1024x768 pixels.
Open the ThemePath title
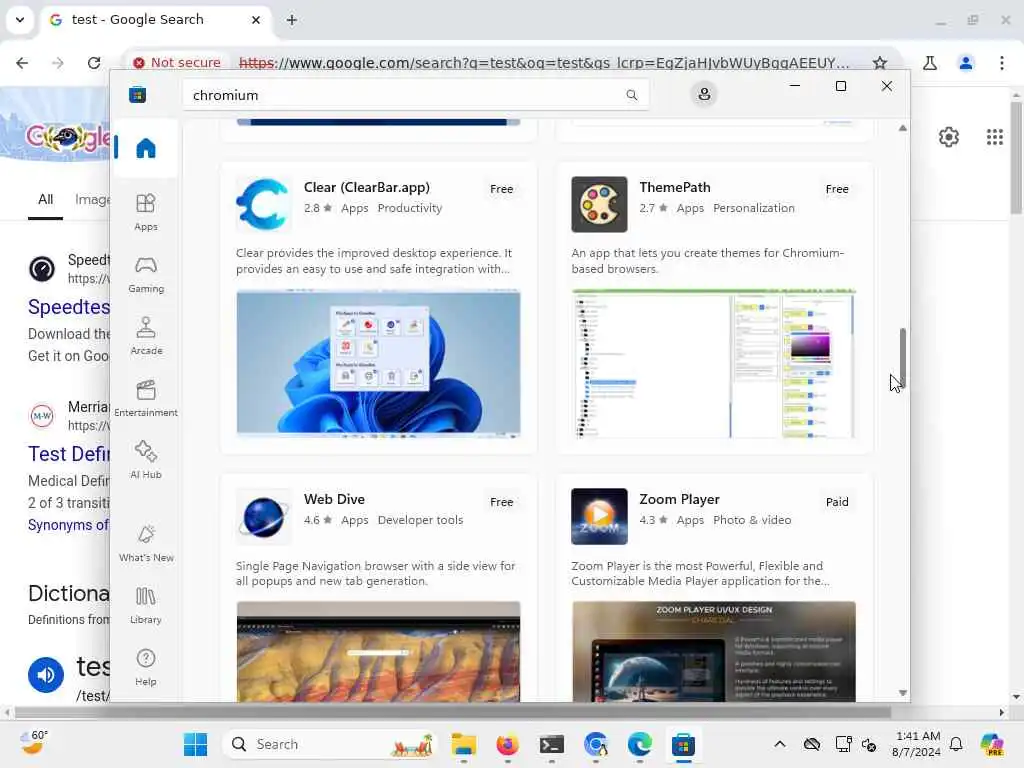pos(675,187)
